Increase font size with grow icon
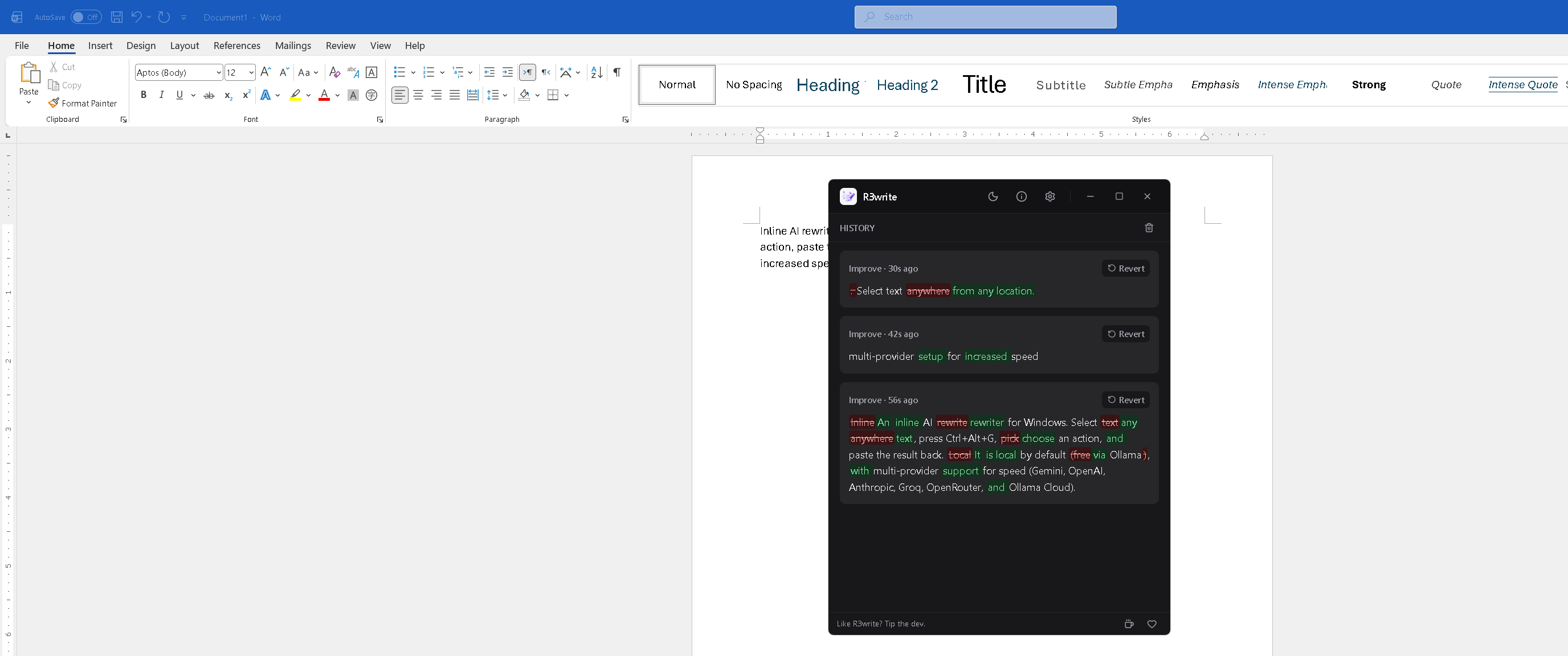Screen dimensions: 1568x656 click(x=266, y=72)
